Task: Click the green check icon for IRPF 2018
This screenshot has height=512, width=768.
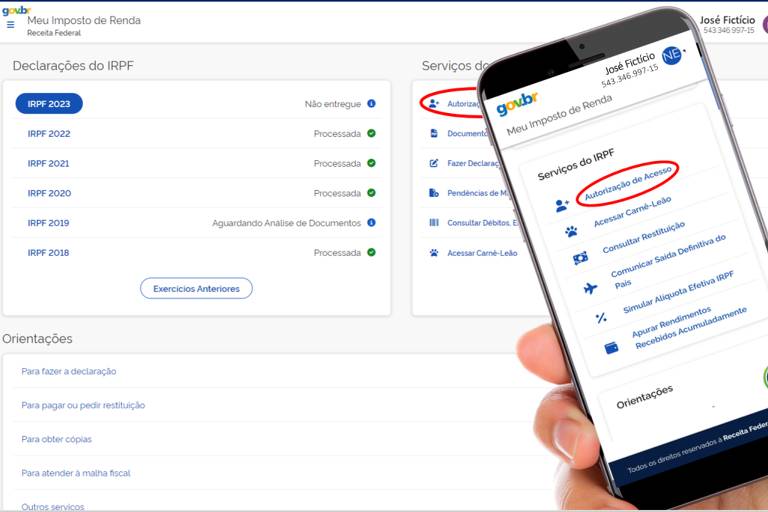Action: 371,252
